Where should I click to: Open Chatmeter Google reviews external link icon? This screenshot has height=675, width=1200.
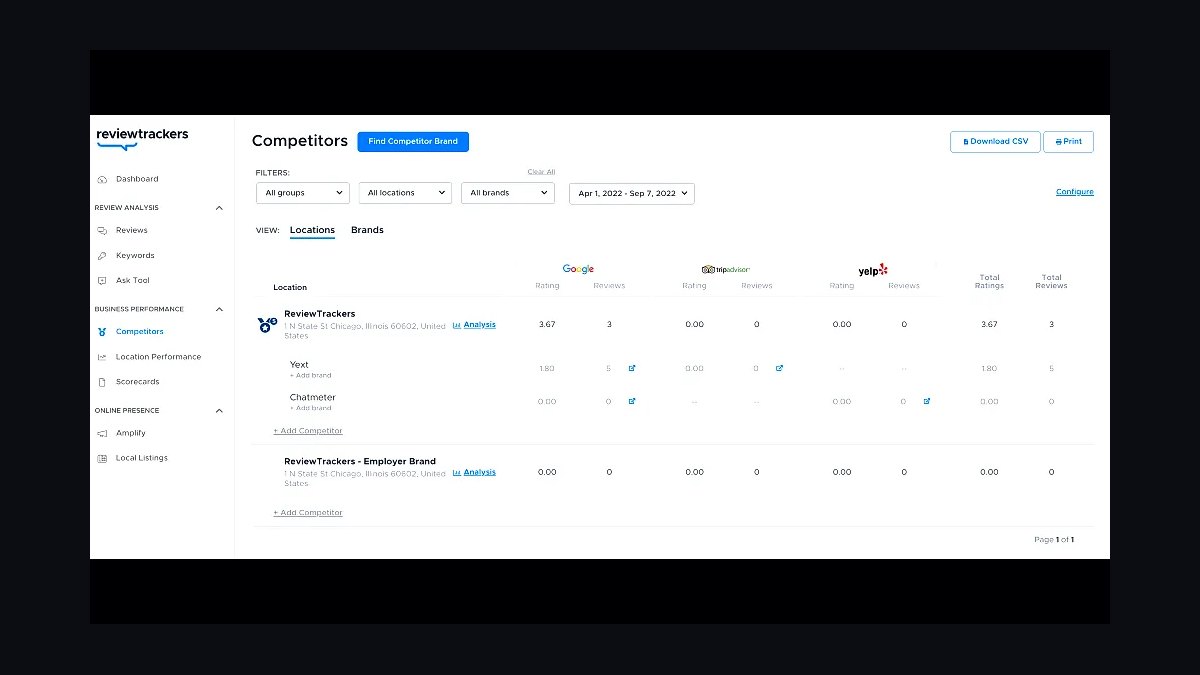pyautogui.click(x=632, y=401)
